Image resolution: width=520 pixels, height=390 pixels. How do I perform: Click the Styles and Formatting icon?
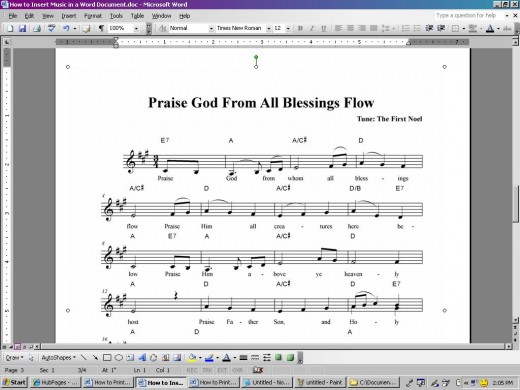click(163, 28)
